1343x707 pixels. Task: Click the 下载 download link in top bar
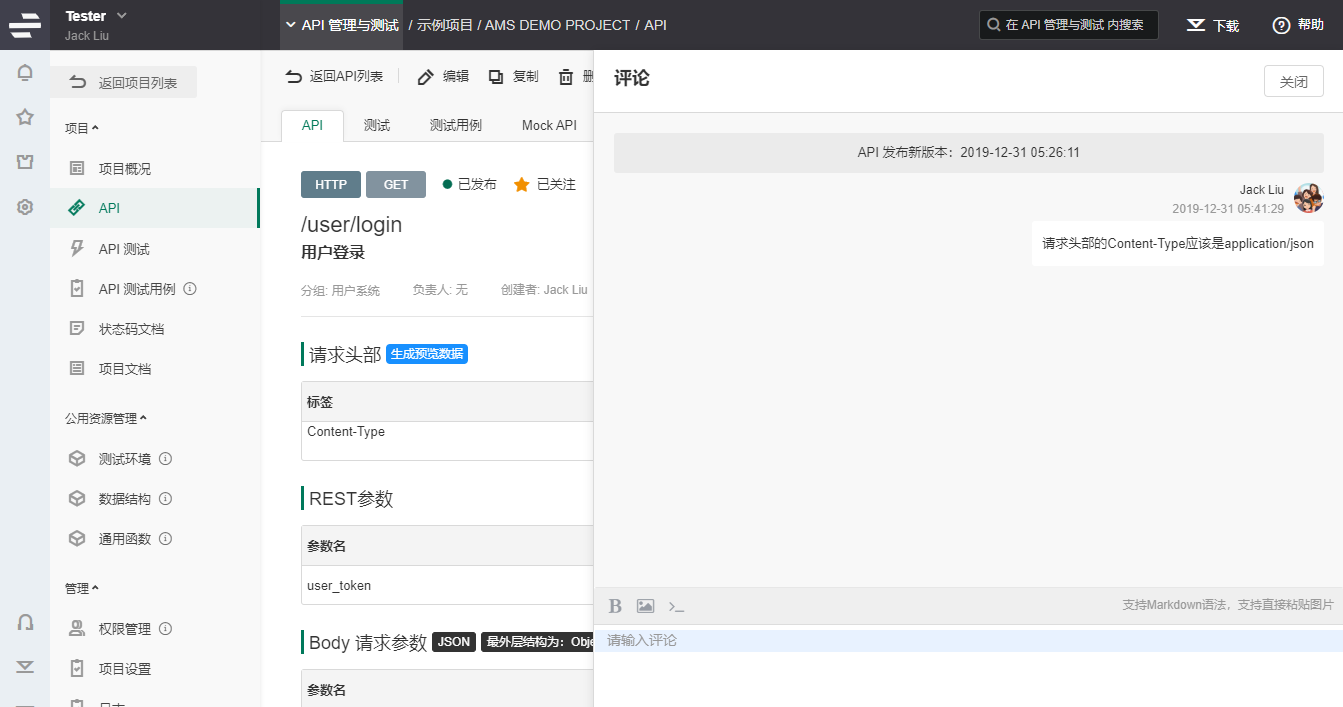(x=1213, y=25)
